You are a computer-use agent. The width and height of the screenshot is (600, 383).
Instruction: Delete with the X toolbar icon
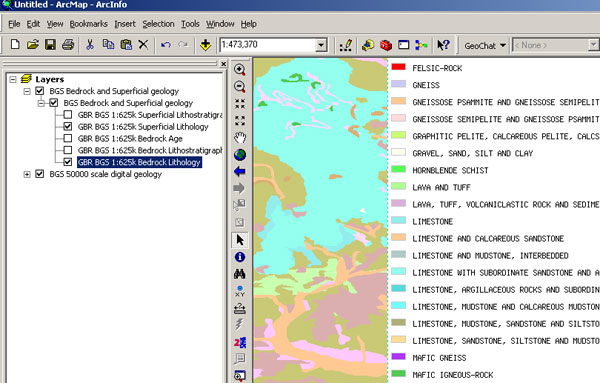pos(143,45)
